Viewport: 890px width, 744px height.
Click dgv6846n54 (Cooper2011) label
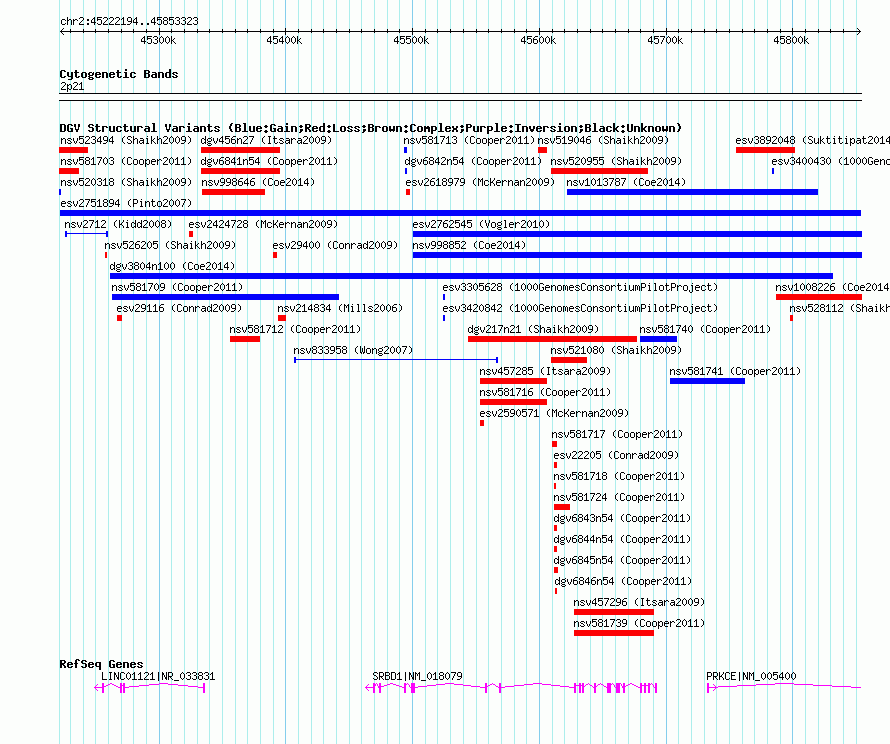(623, 581)
